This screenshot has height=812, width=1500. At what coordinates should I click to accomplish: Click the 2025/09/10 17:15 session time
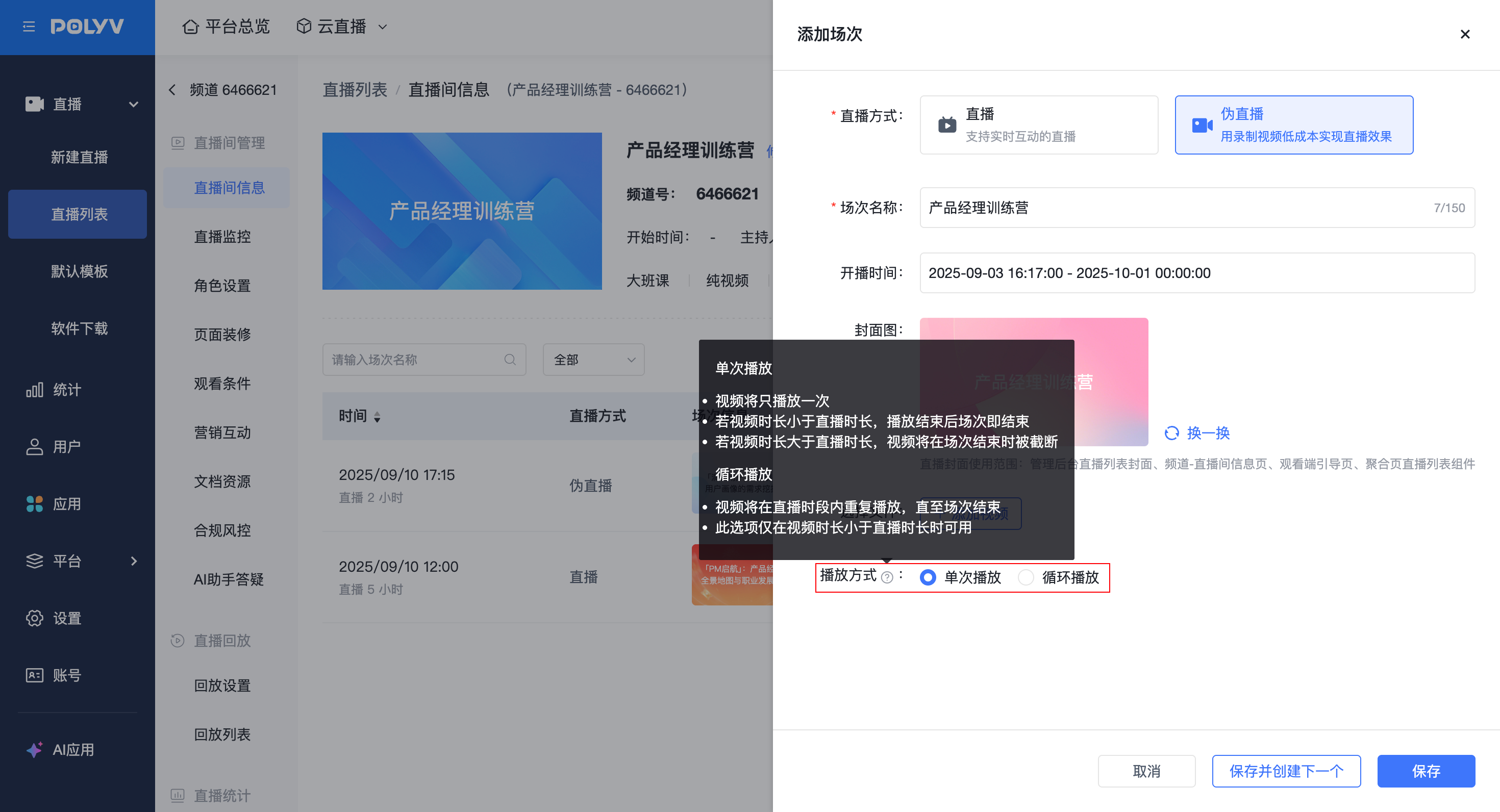(396, 475)
